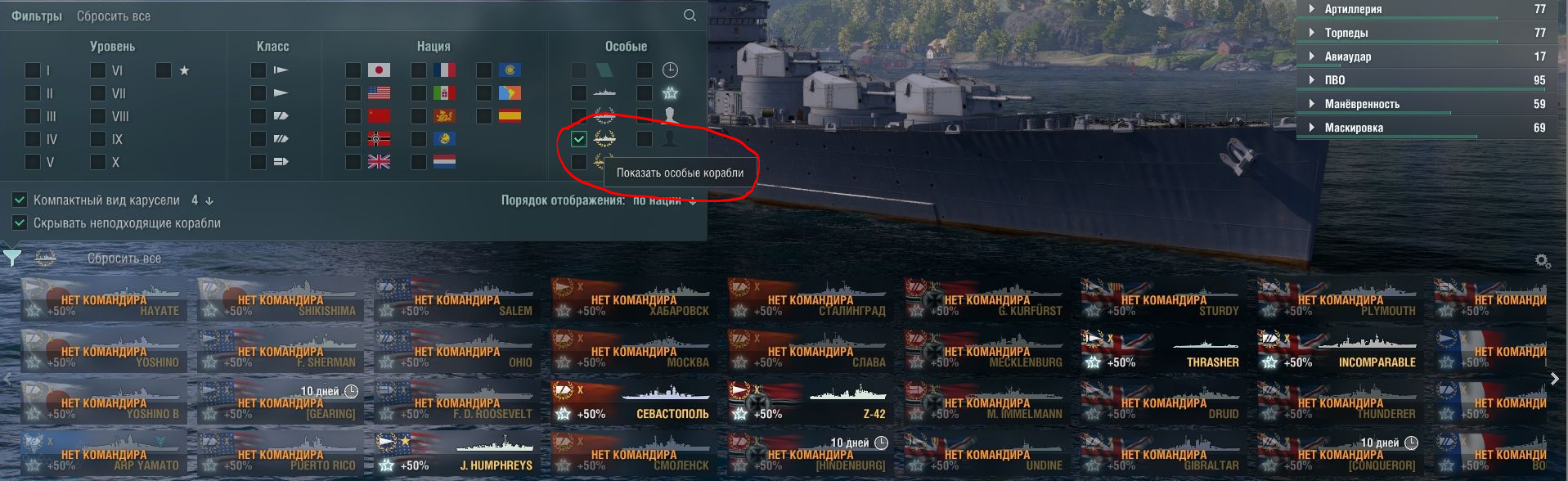The height and width of the screenshot is (481, 1568).
Task: Disable compact carousel view checkbox
Action: coord(20,200)
